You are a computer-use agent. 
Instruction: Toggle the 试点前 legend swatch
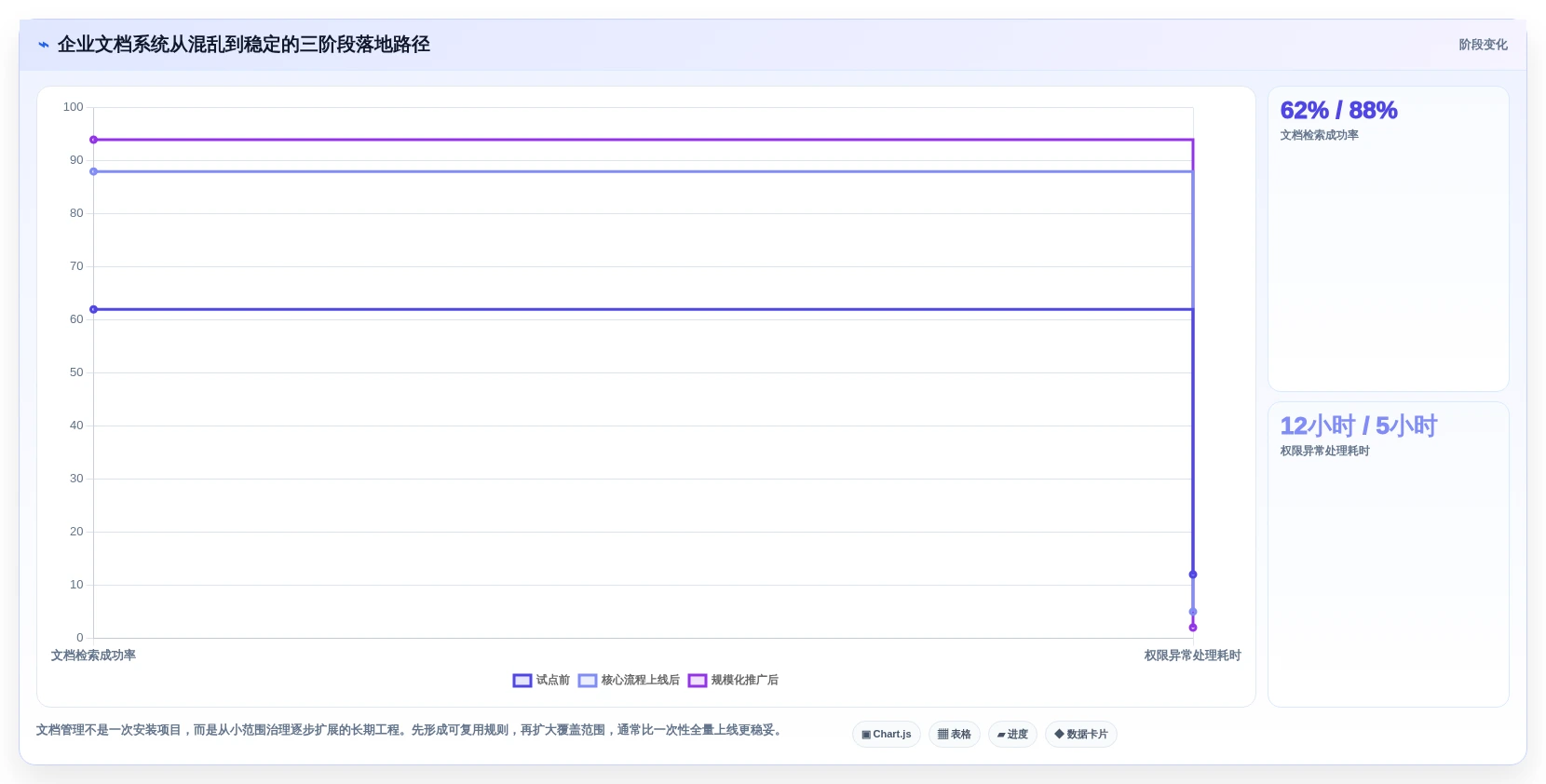tap(522, 681)
